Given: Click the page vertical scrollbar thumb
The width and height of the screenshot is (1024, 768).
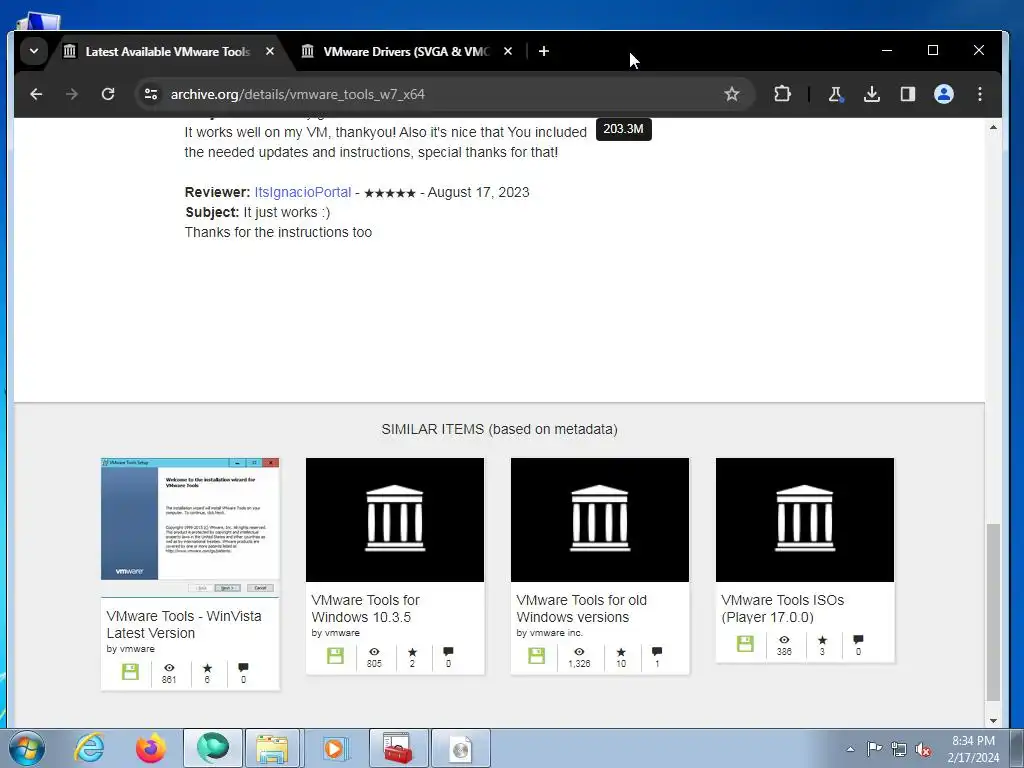Looking at the screenshot, I should (993, 612).
